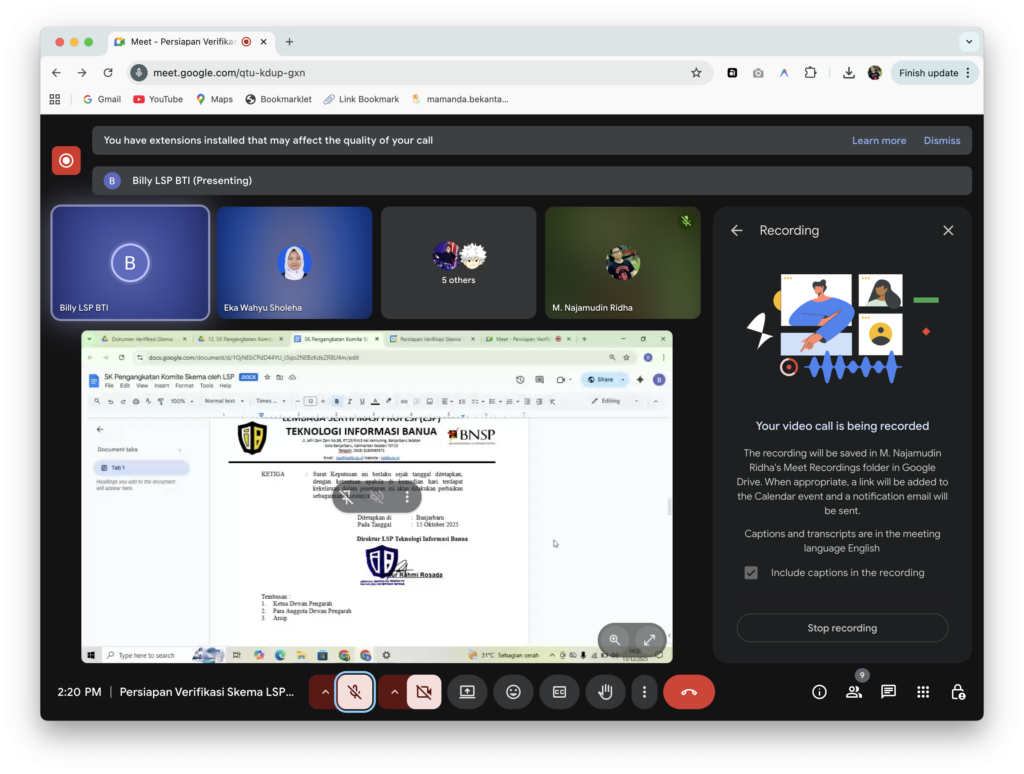The height and width of the screenshot is (774, 1024).
Task: Raise hand using the hand icon
Action: tap(605, 691)
